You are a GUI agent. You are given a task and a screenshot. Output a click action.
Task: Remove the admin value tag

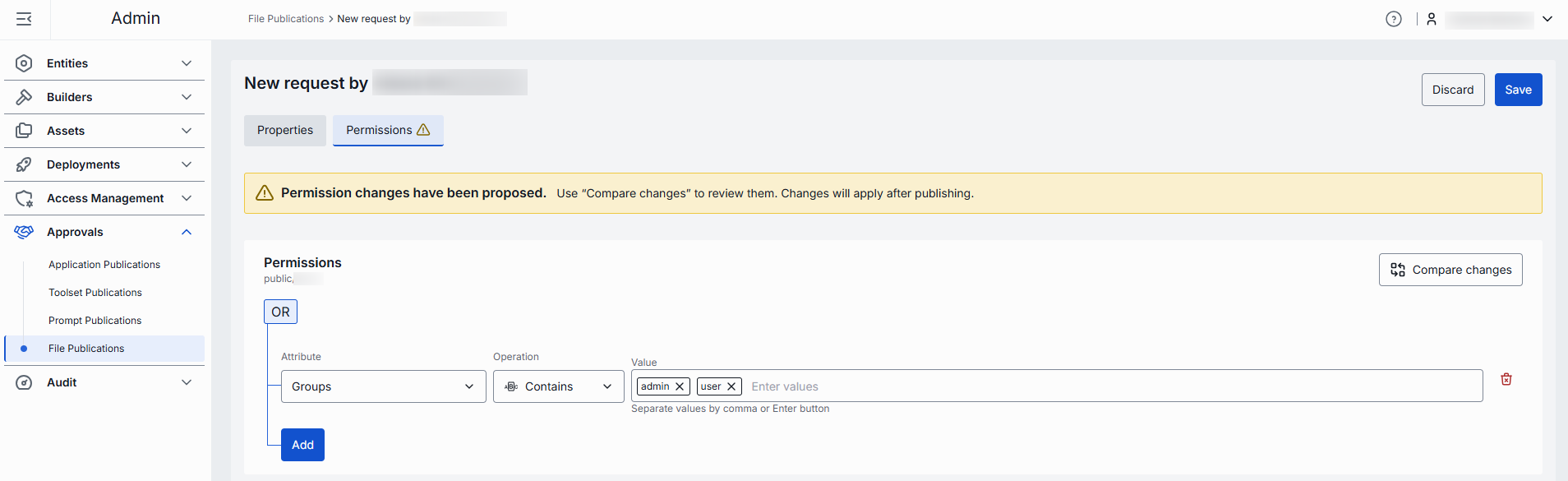coord(680,386)
